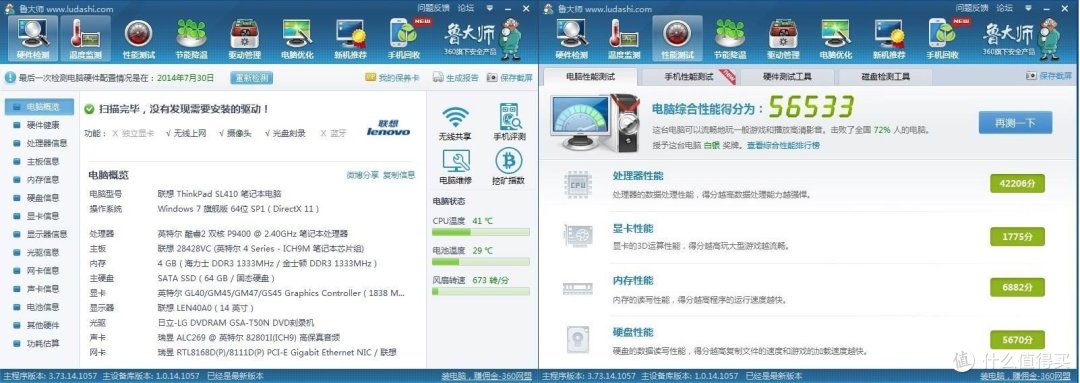Click the 显卡性能 graphics card icon
The image size is (1080, 383).
tap(577, 236)
